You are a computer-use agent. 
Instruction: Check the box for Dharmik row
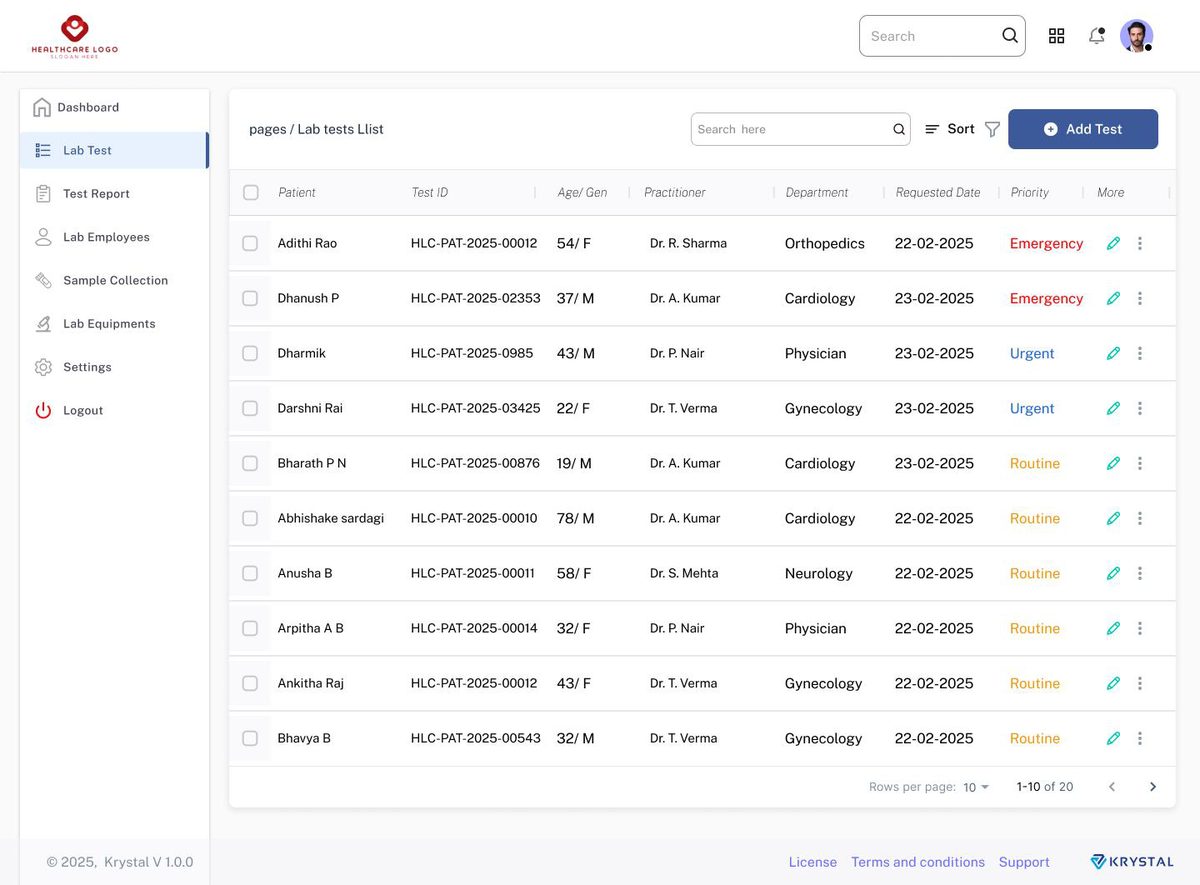[250, 353]
